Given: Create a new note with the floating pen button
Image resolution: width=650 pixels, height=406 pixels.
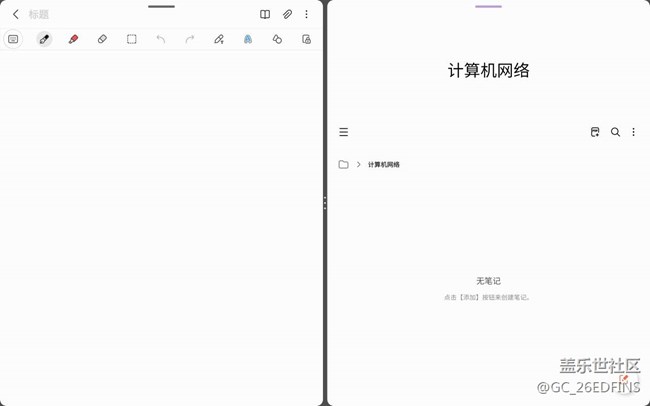Looking at the screenshot, I should (x=624, y=381).
